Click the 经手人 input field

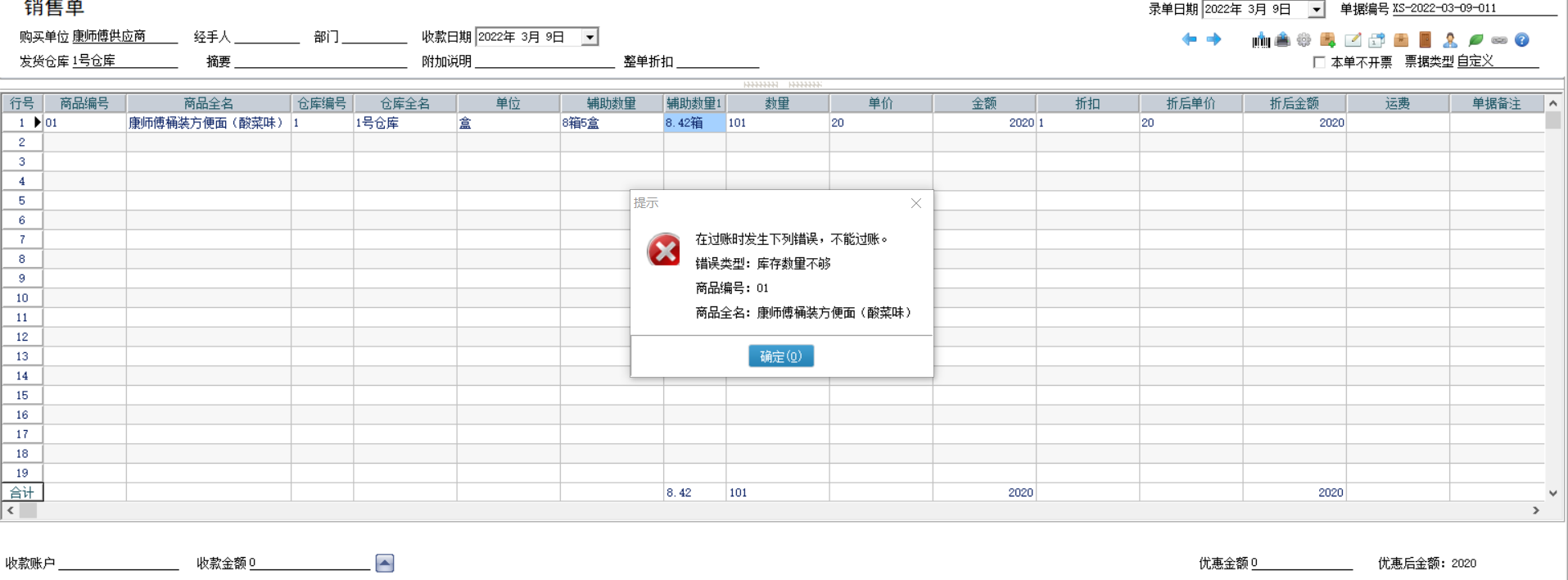pos(267,37)
